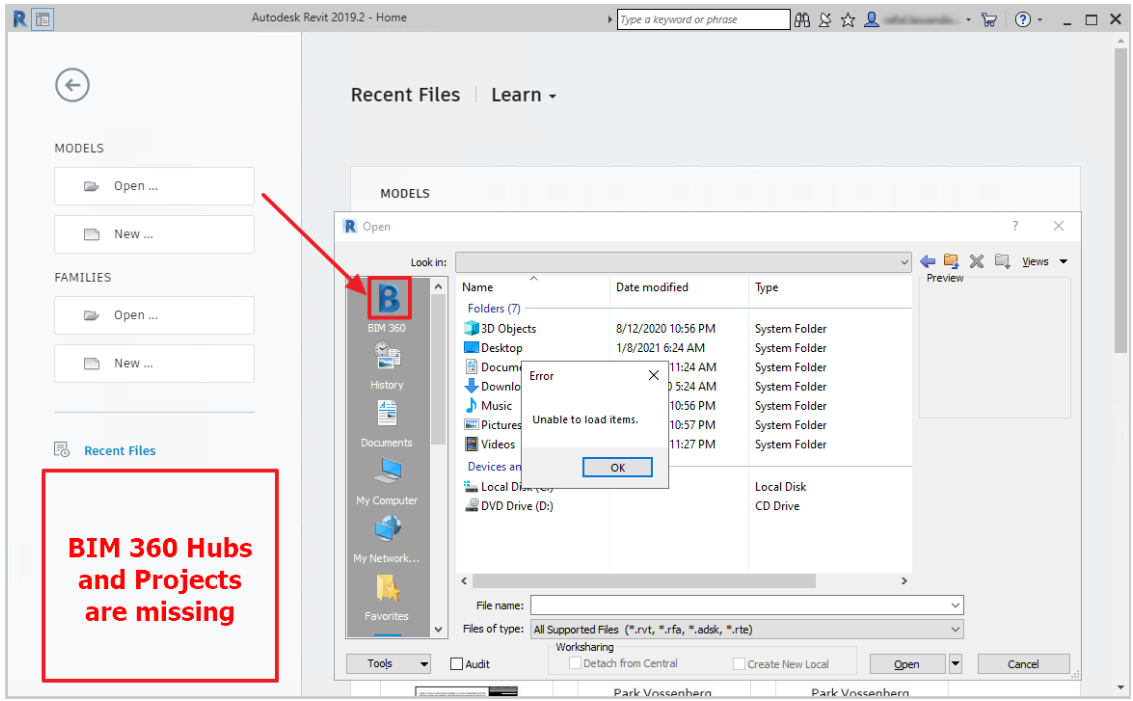Screen dimensions: 1133x701
Task: Select the History places icon
Action: click(387, 356)
